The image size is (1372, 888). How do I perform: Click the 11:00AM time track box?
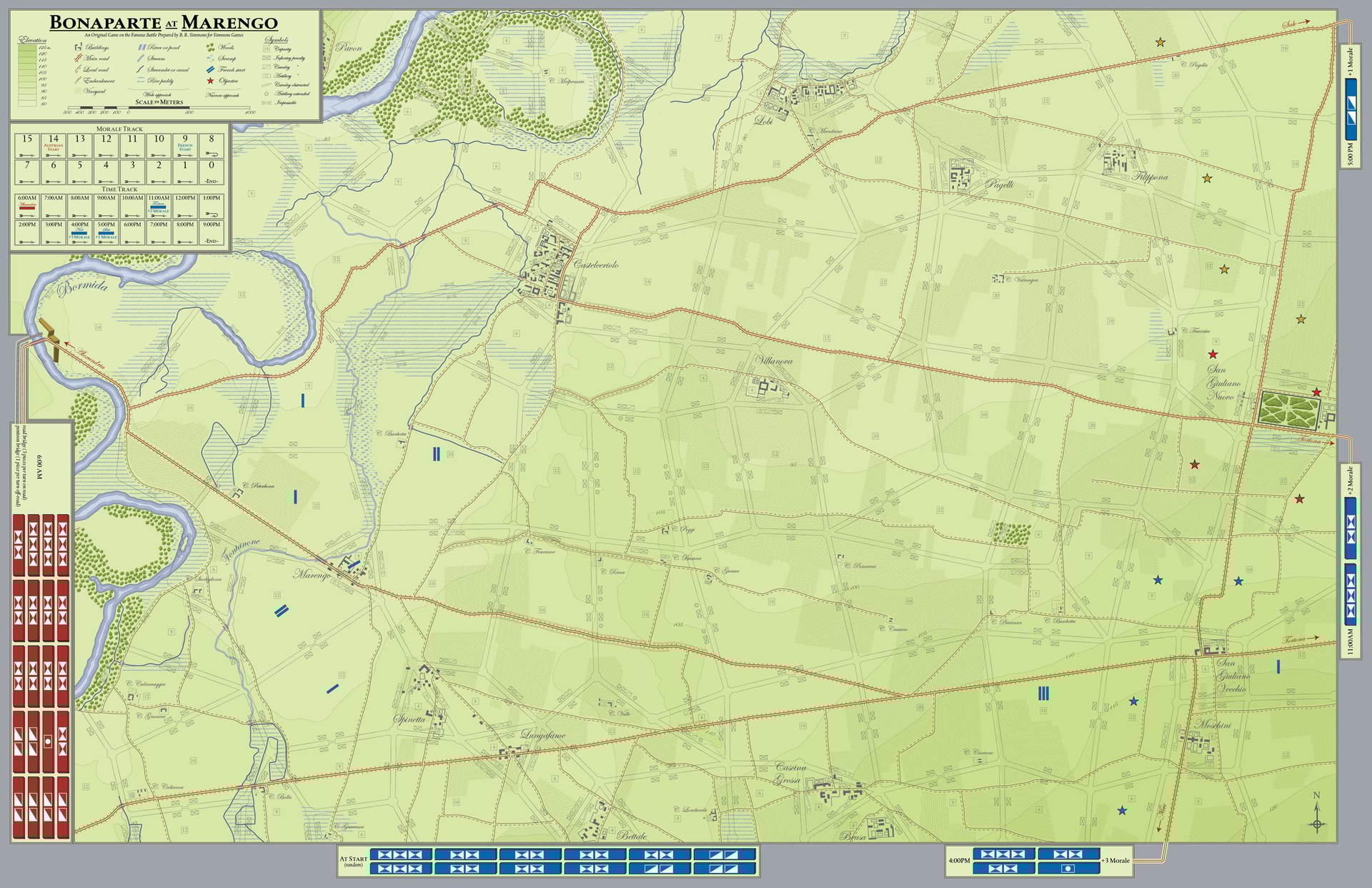pos(159,206)
